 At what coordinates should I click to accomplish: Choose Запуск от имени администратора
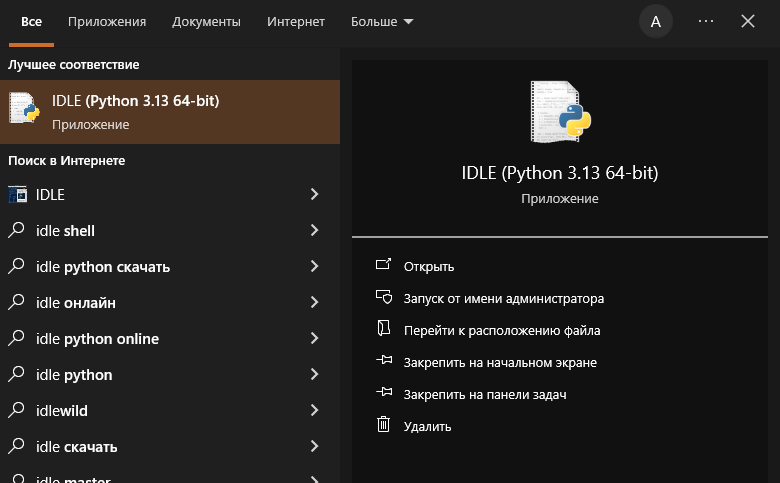(504, 298)
